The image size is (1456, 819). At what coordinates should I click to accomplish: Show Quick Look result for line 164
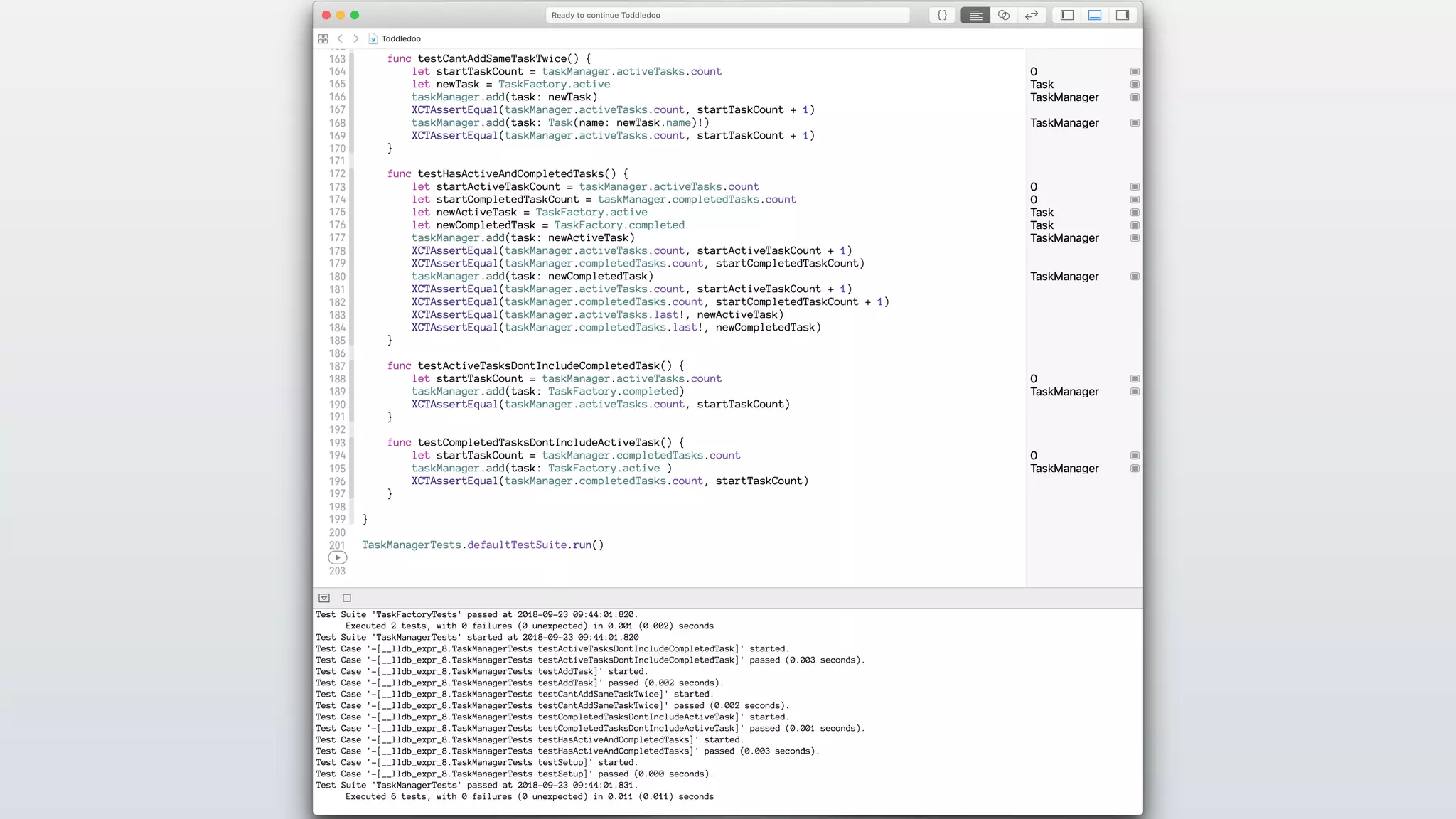[1135, 72]
